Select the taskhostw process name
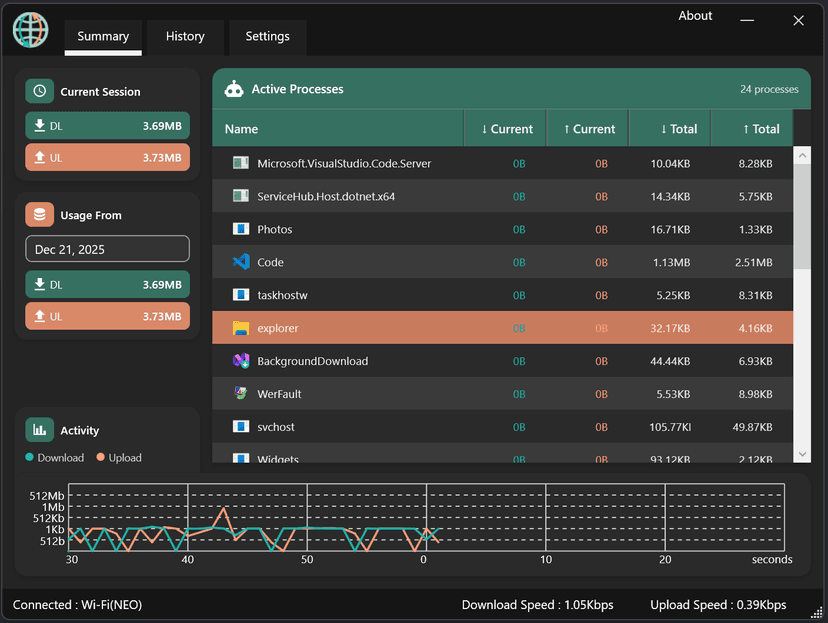 283,295
